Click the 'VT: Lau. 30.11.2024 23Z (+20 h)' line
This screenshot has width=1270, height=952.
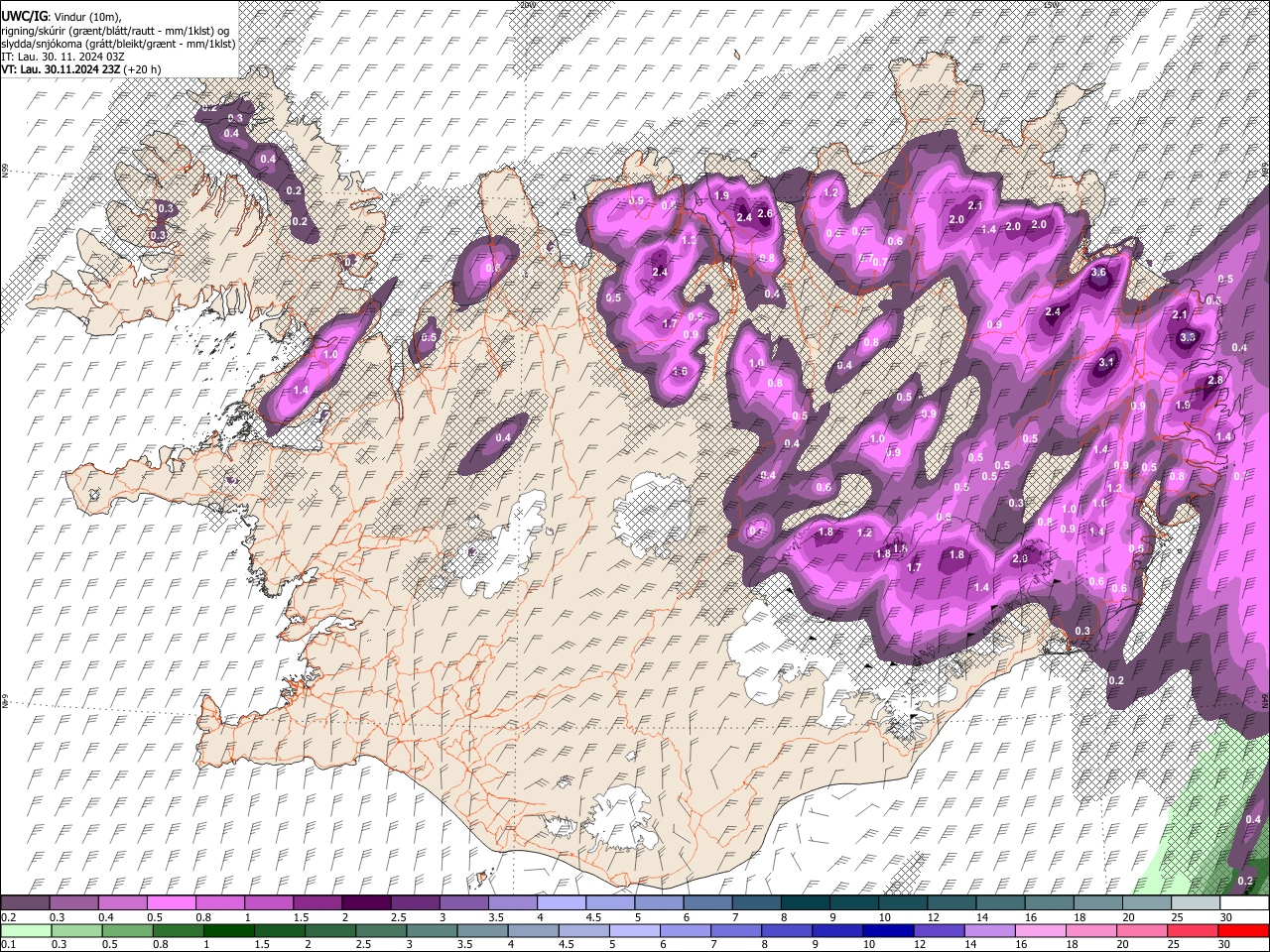81,69
